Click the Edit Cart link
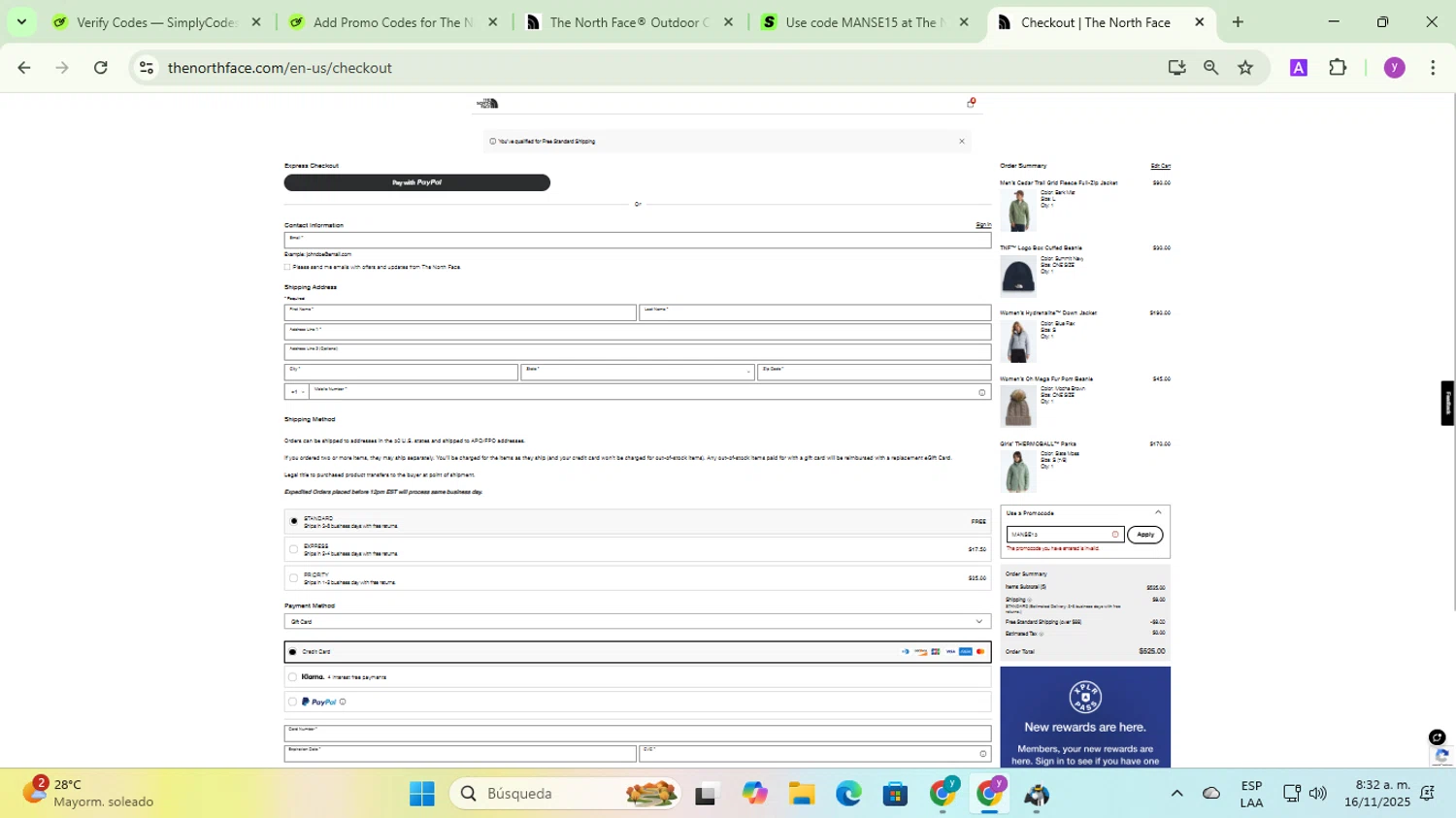1456x818 pixels. 1160,166
